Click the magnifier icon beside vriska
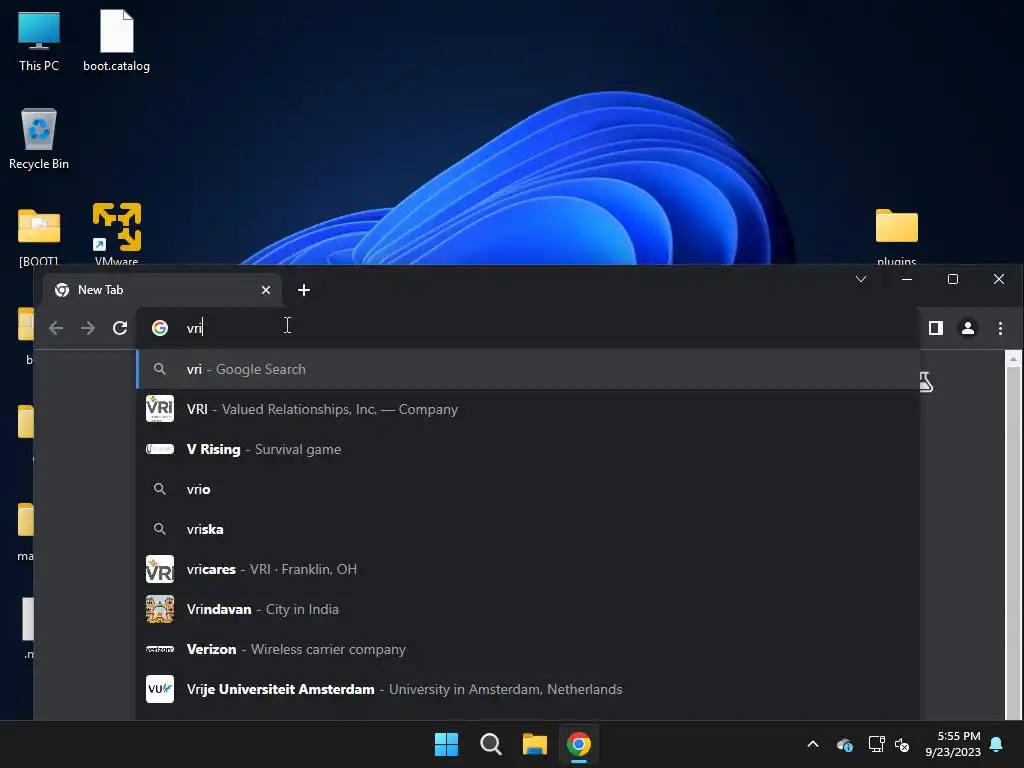The width and height of the screenshot is (1024, 768). click(159, 529)
